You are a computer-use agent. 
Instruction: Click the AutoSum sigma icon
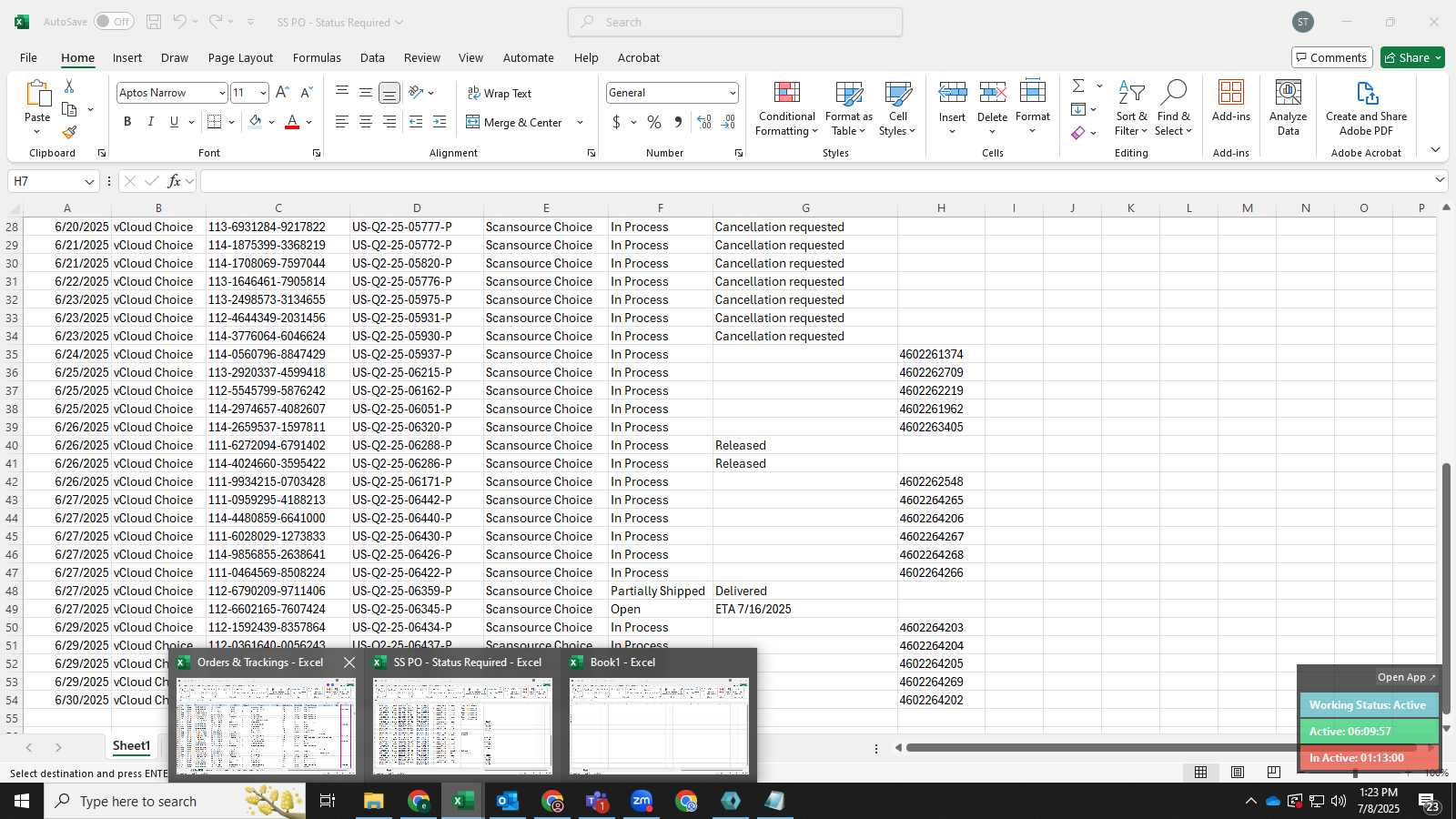pyautogui.click(x=1078, y=86)
